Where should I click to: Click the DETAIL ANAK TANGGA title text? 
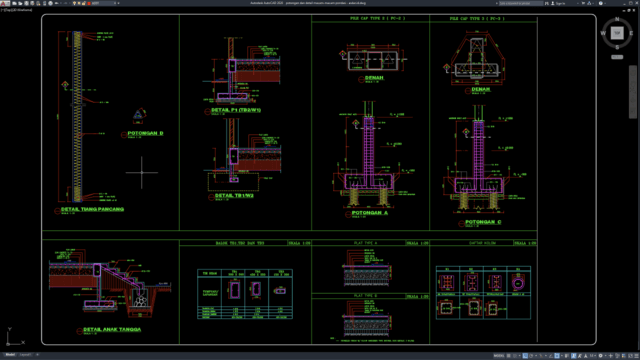point(112,329)
